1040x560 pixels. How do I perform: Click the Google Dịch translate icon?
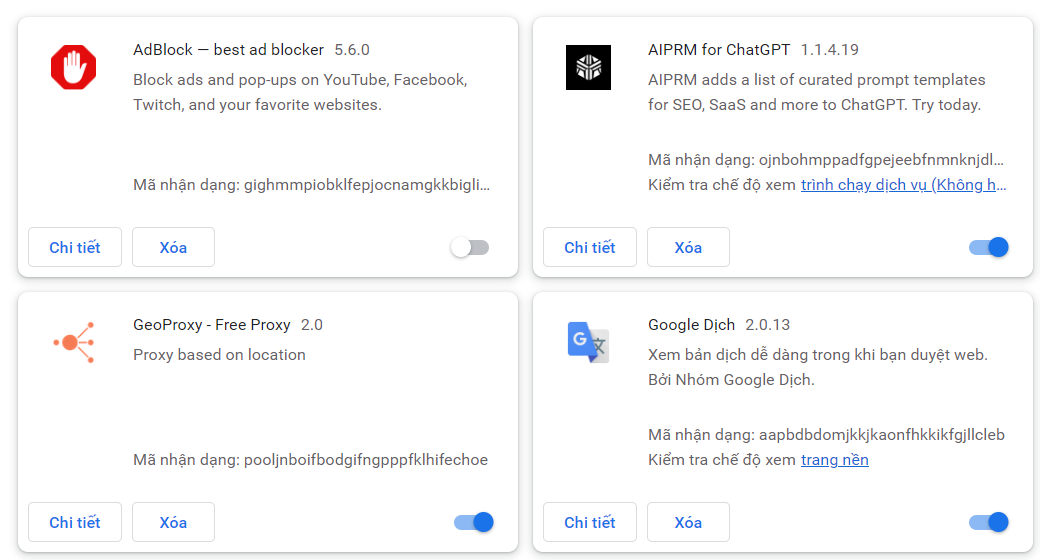tap(588, 342)
